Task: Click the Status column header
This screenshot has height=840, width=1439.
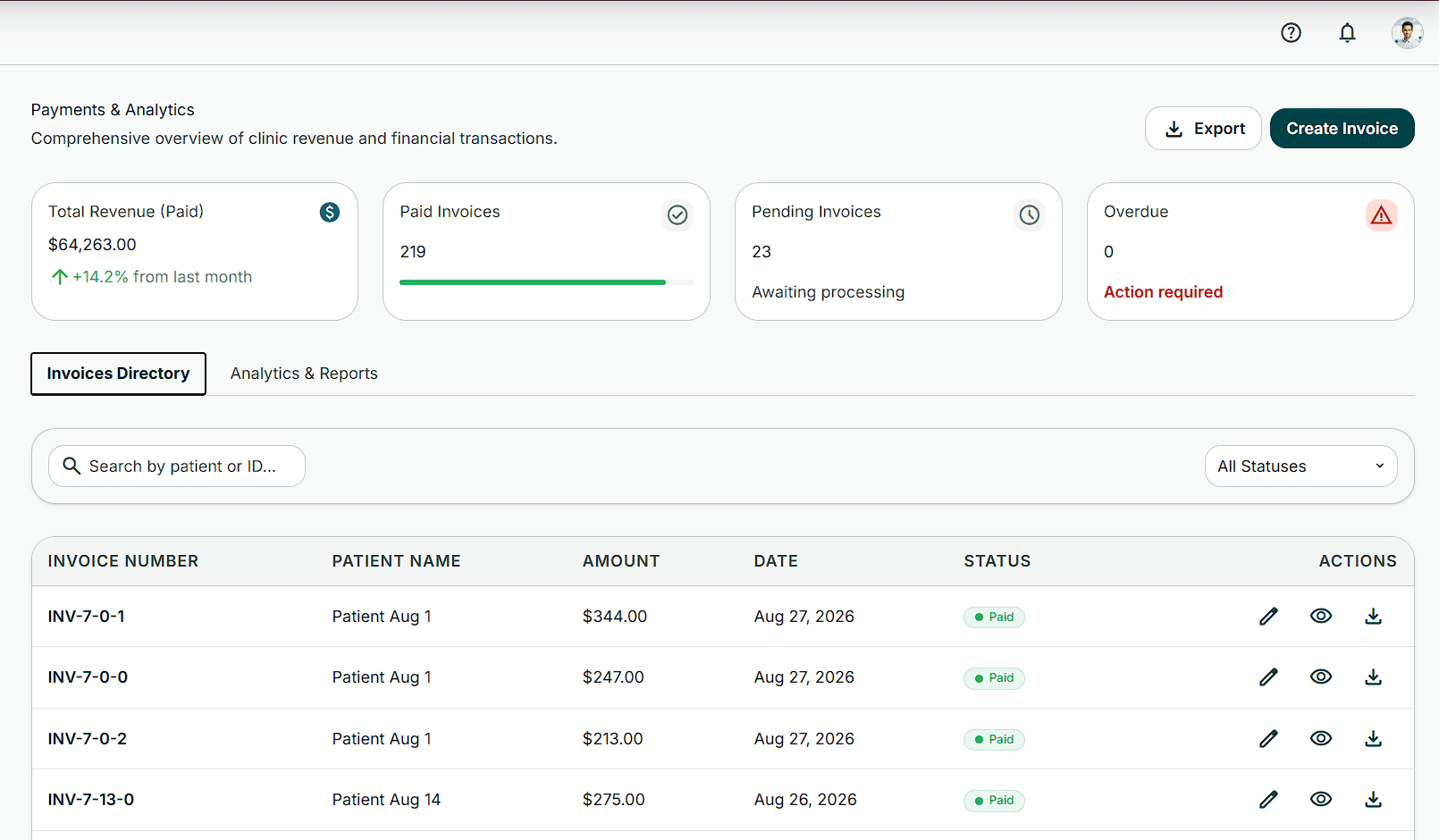Action: pos(997,561)
